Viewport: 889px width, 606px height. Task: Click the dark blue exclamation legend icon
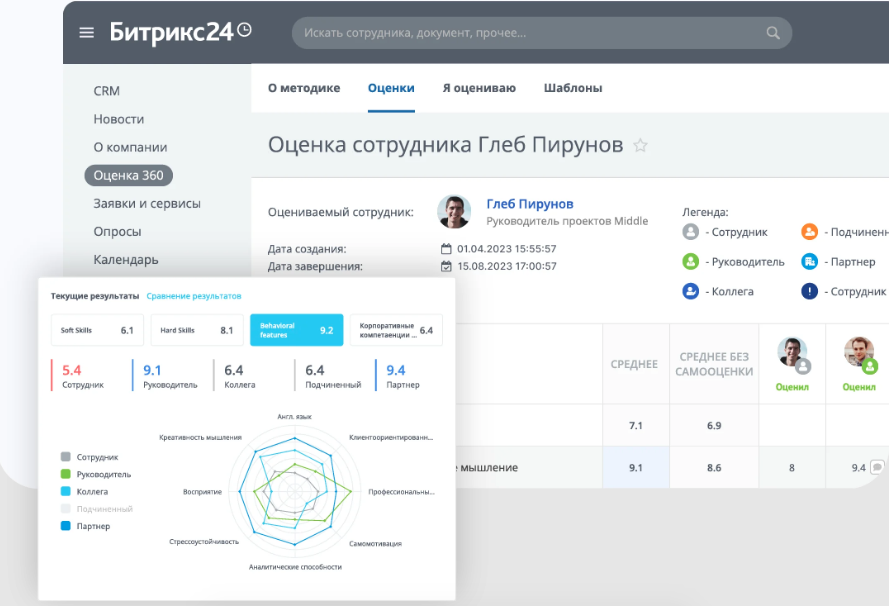[x=810, y=291]
